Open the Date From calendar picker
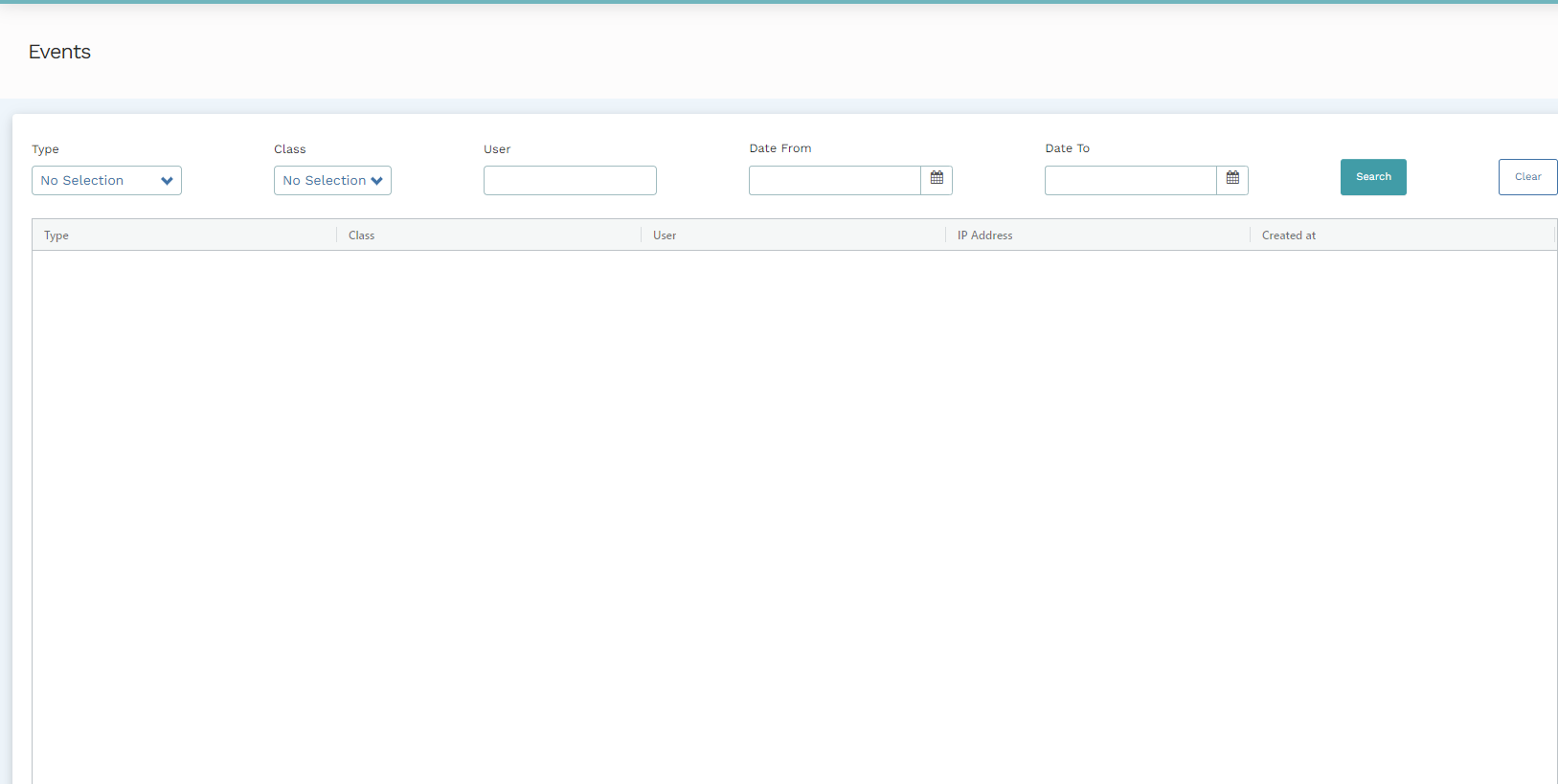1558x784 pixels. tap(937, 179)
